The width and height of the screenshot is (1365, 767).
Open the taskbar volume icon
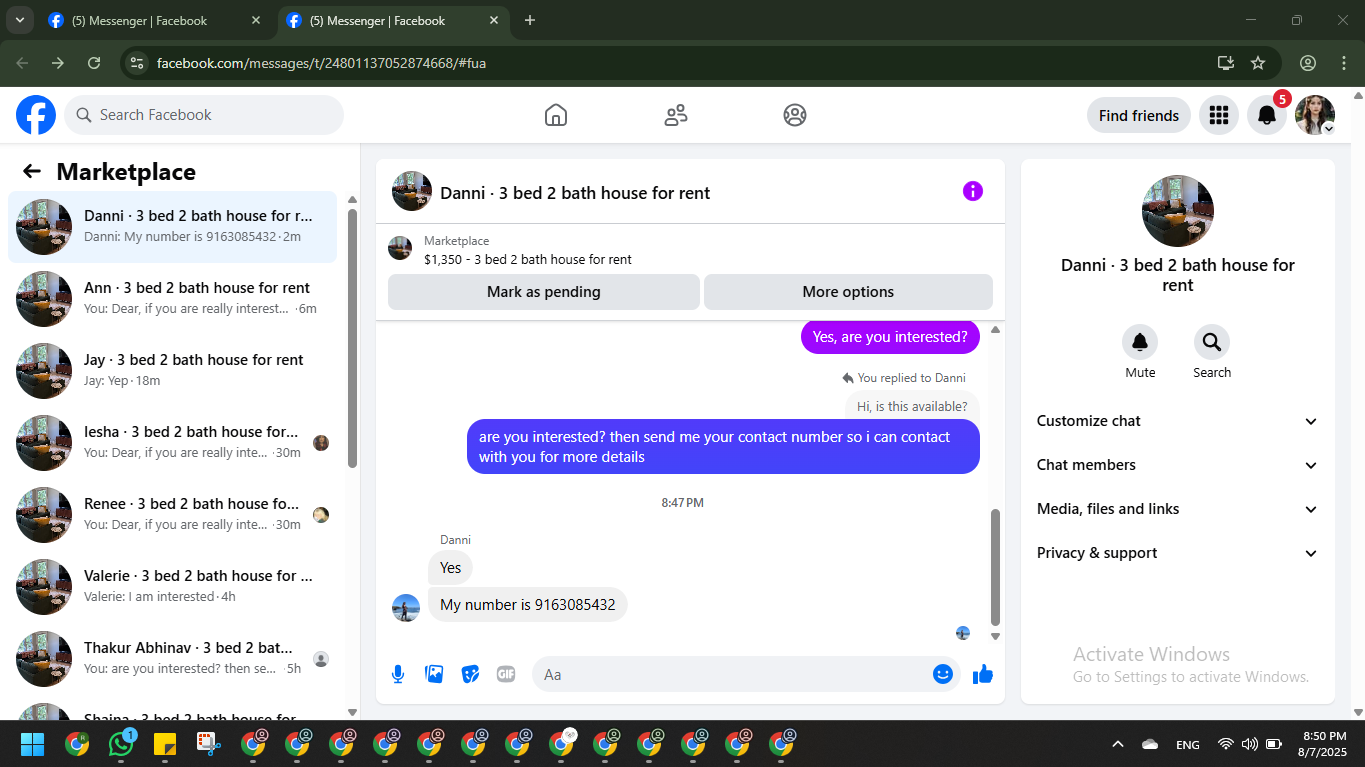coord(1249,744)
